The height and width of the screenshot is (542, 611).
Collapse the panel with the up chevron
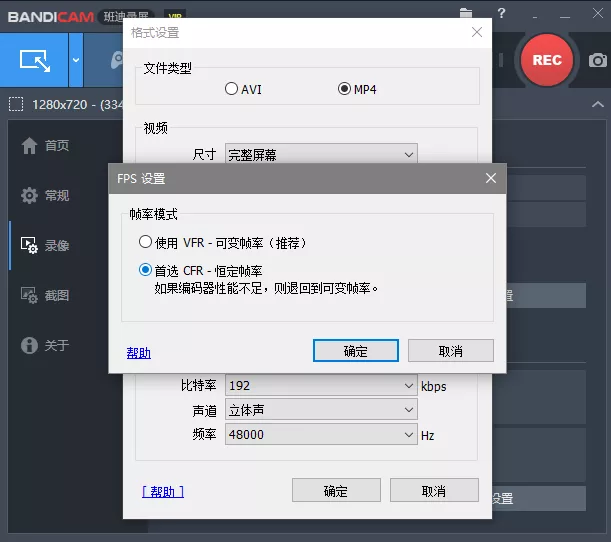click(598, 104)
